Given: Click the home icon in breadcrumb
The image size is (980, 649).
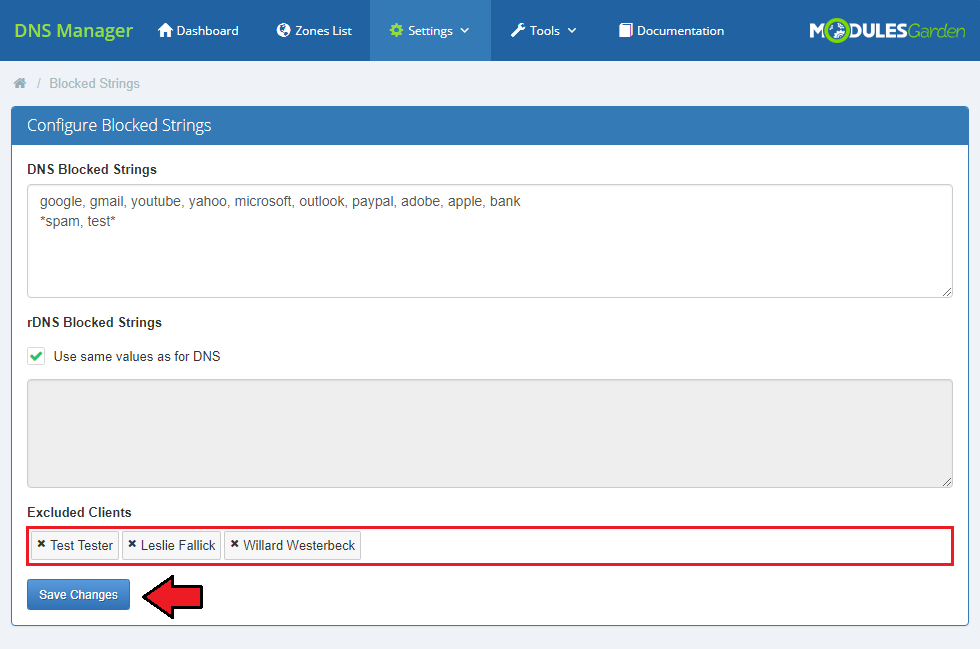Looking at the screenshot, I should pyautogui.click(x=20, y=83).
